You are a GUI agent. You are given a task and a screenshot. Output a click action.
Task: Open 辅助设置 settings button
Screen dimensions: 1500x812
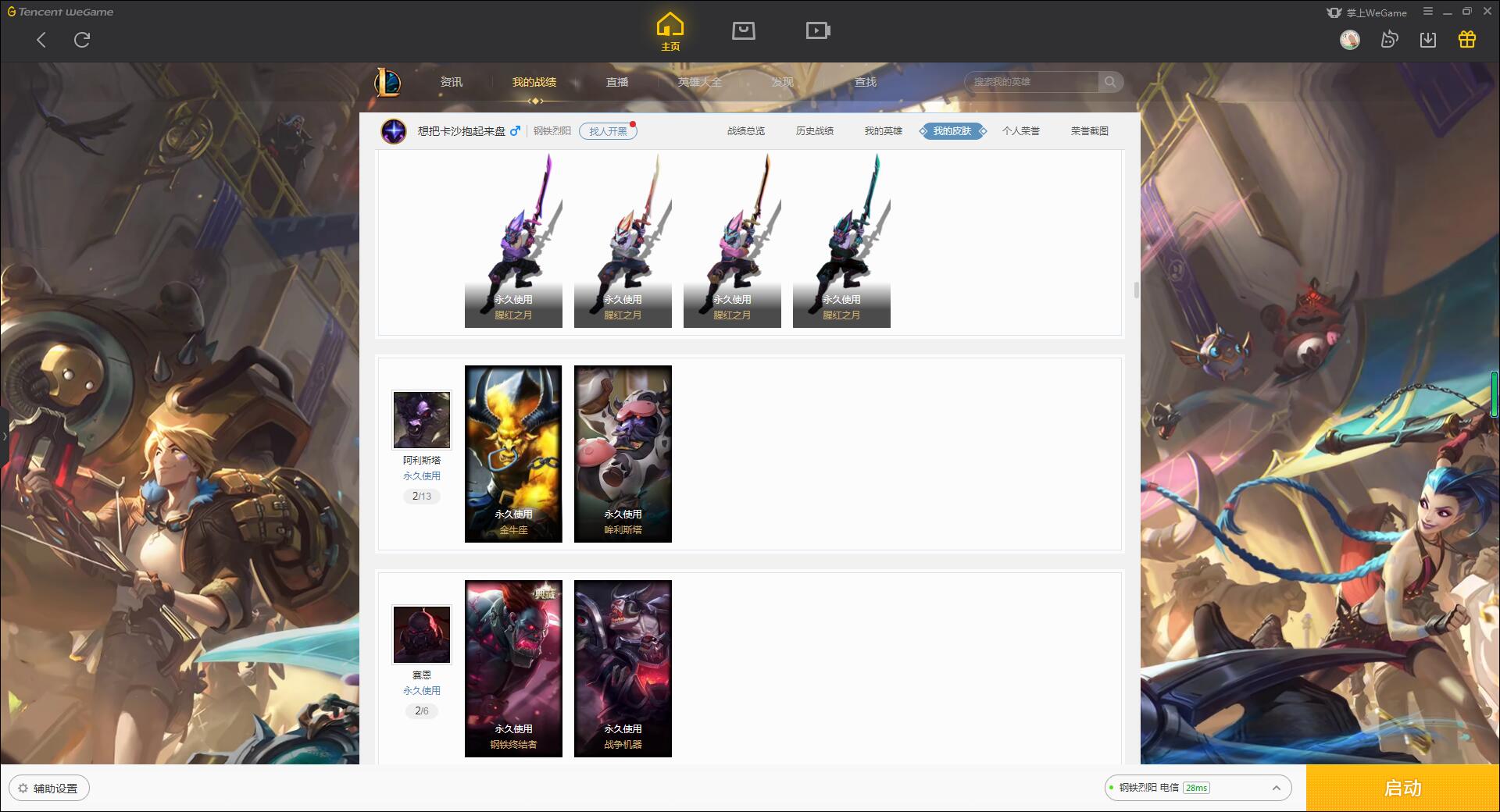click(49, 789)
